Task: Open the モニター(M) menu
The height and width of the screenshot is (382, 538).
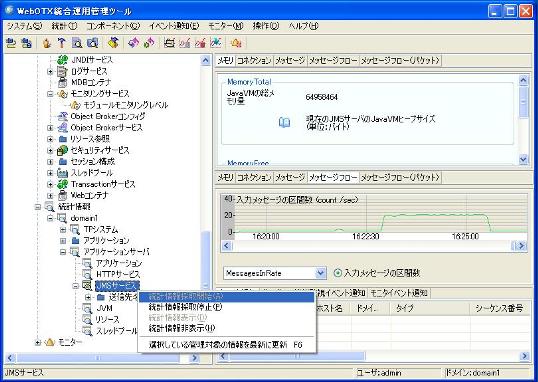Action: click(x=226, y=26)
